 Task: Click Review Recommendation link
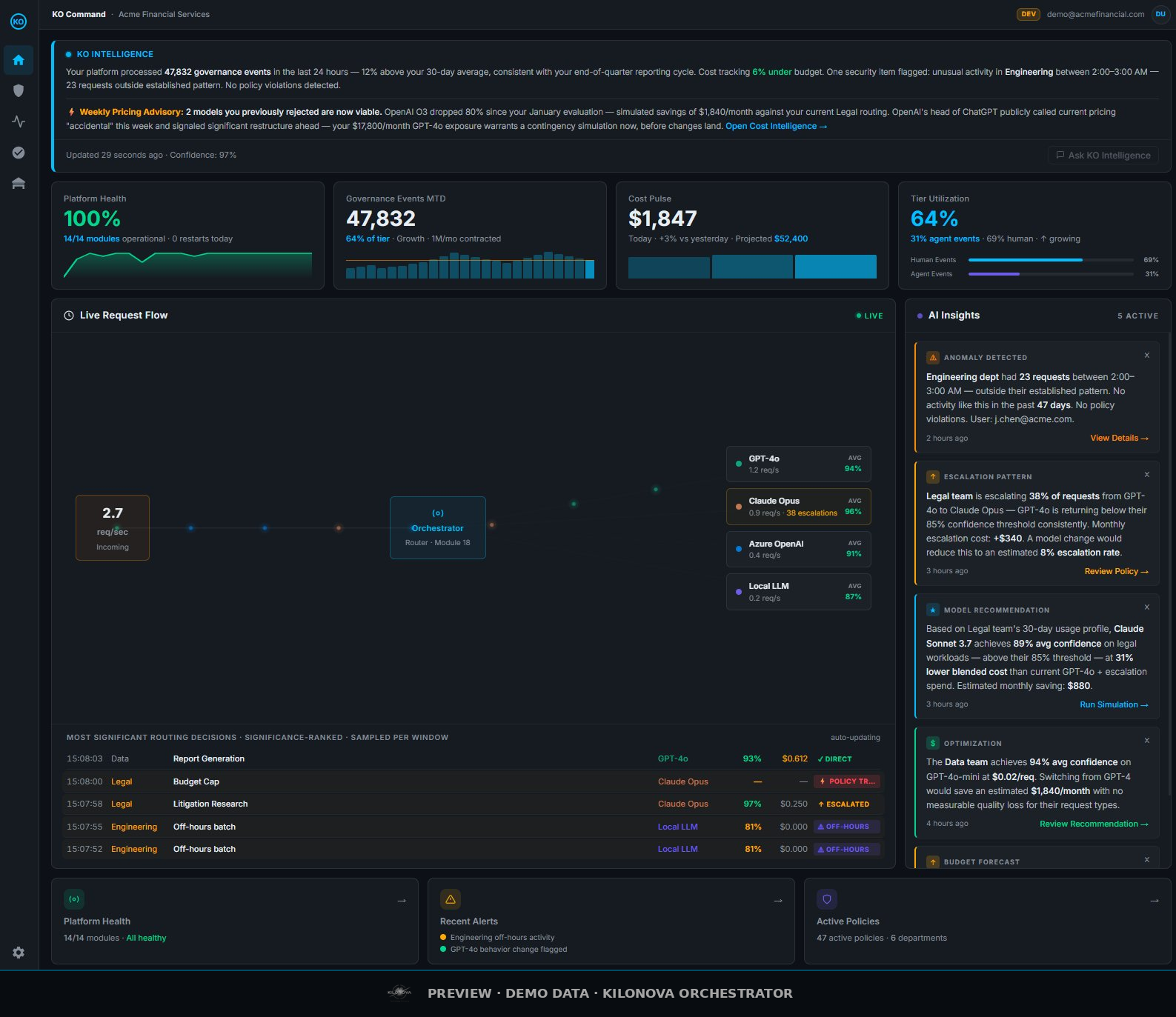tap(1094, 824)
